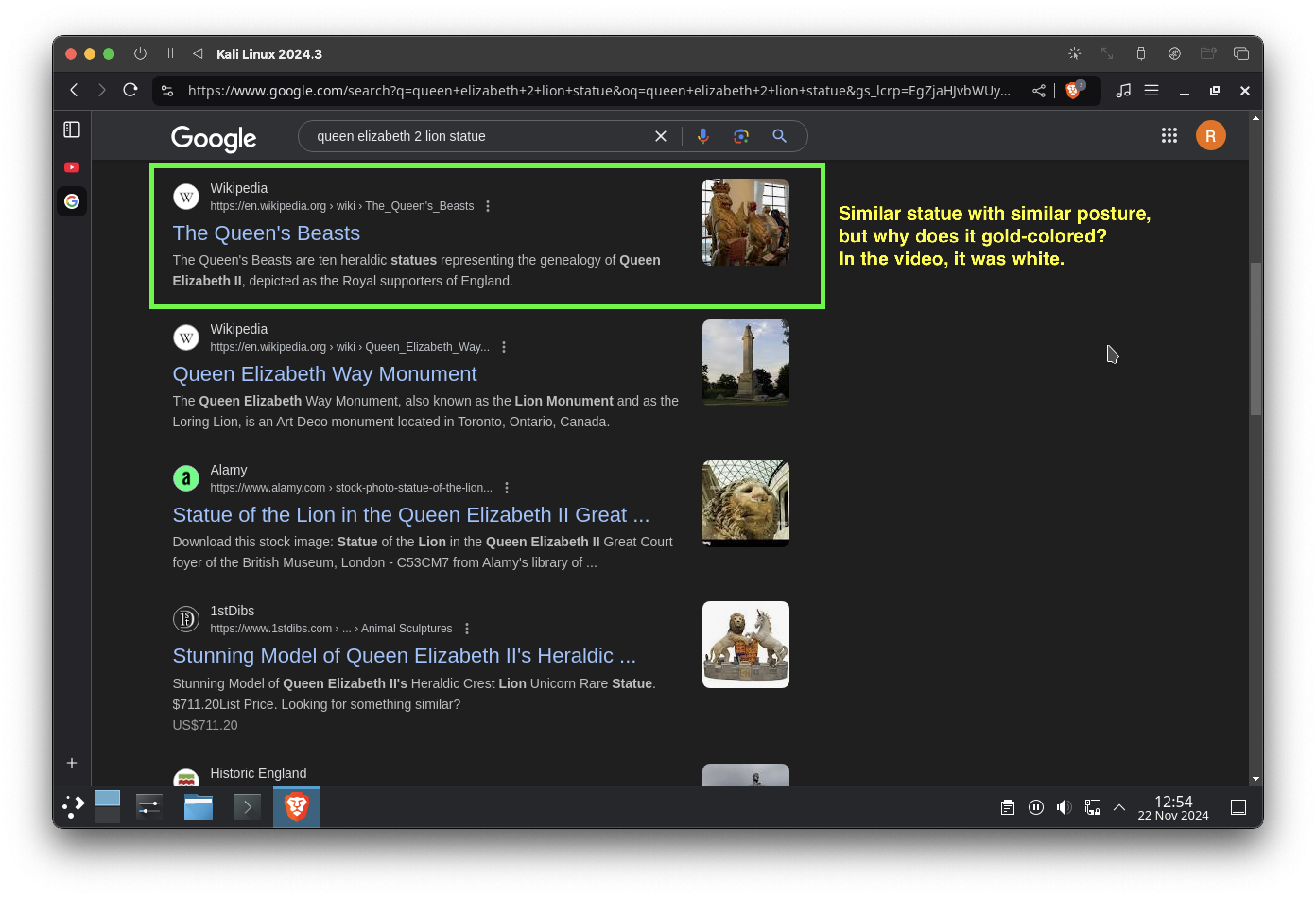Search by image with Google Lens icon
The image size is (1316, 898).
tap(741, 137)
